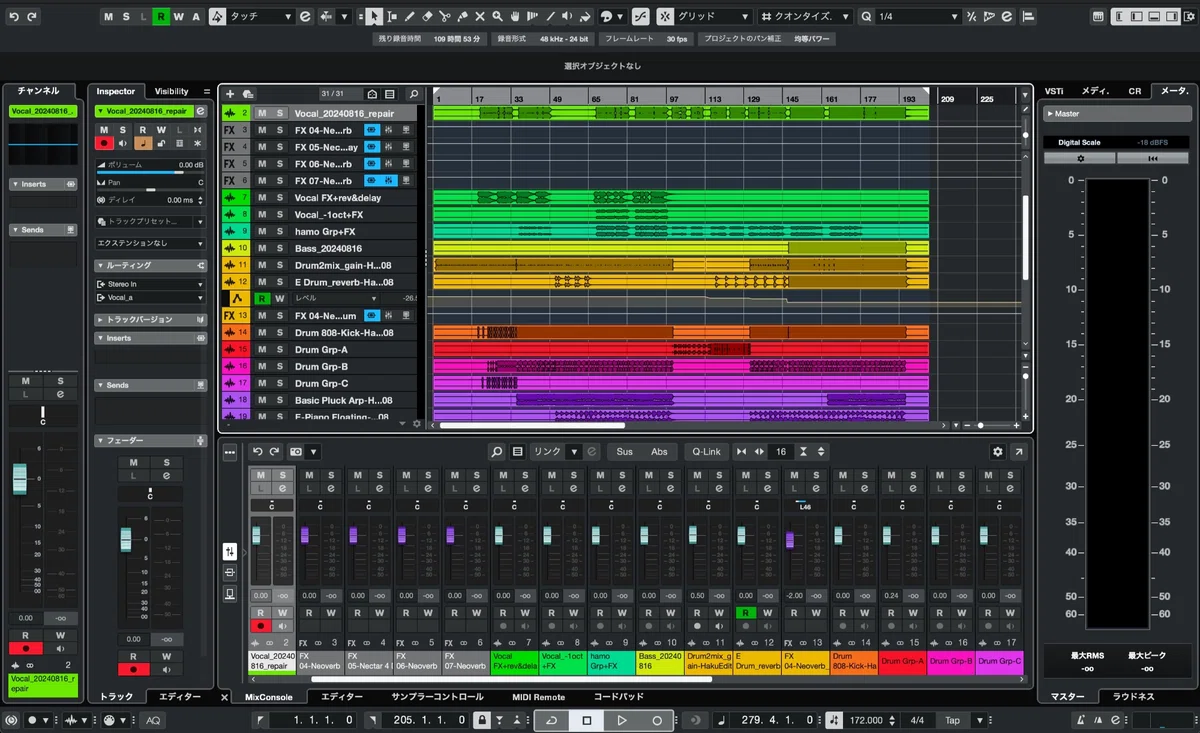Image resolution: width=1200 pixels, height=733 pixels.
Task: Open the ラウドネス tab
Action: click(x=1133, y=697)
